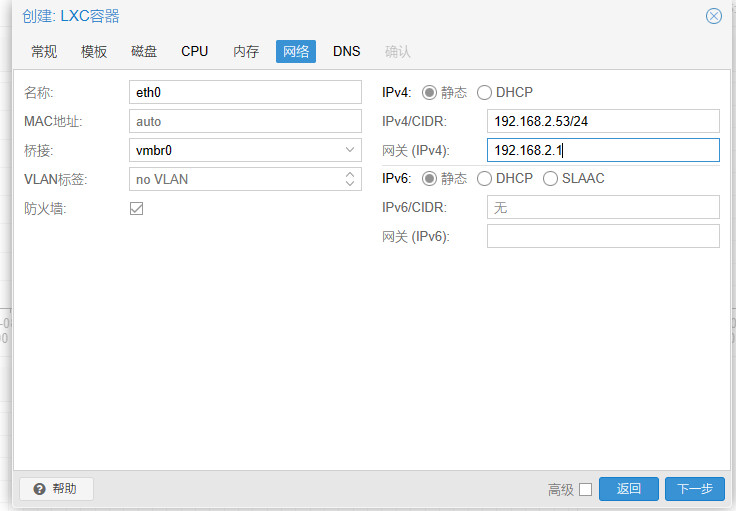Toggle the 防火墙 checkbox
The image size is (736, 511).
pos(137,208)
